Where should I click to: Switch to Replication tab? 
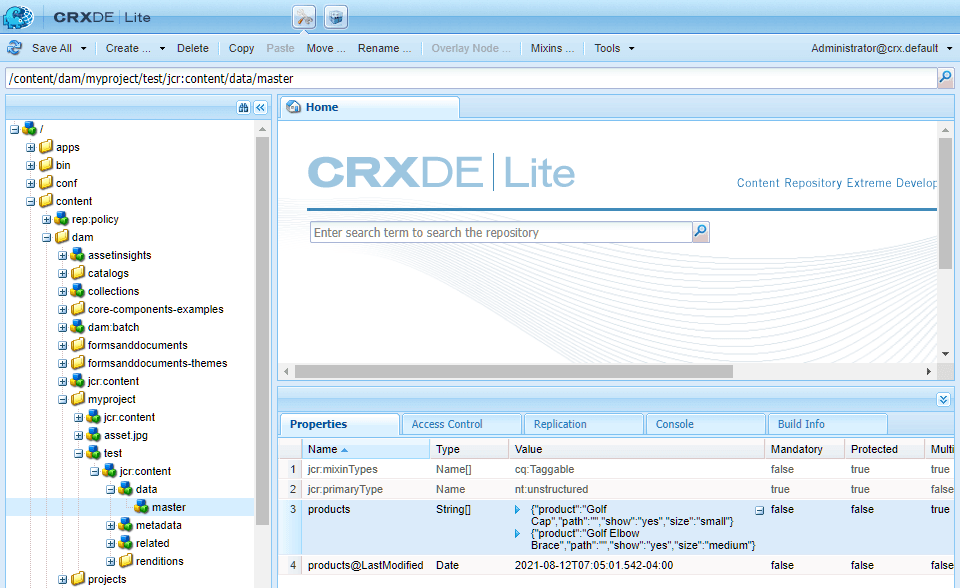point(584,424)
